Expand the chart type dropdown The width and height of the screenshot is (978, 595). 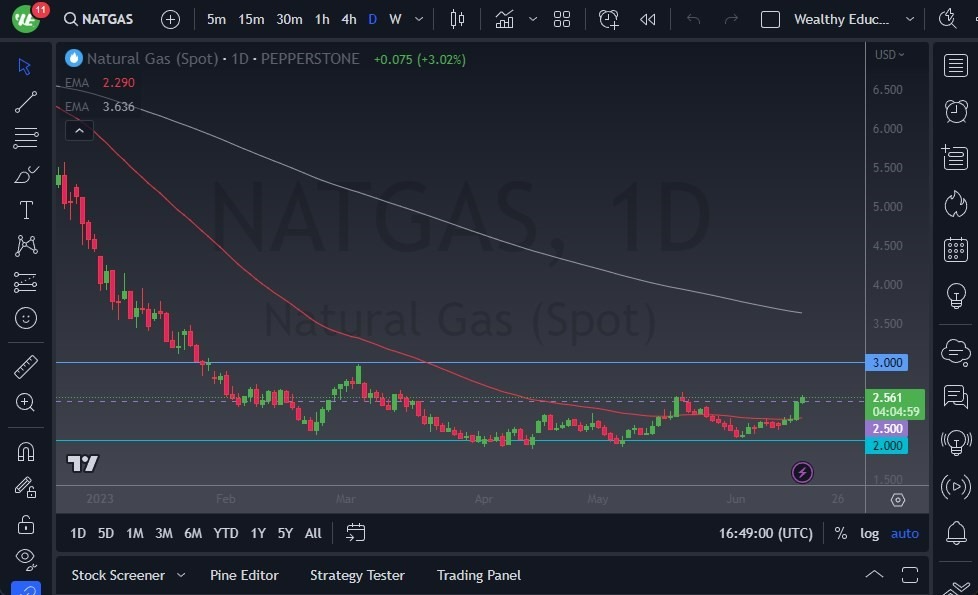533,19
